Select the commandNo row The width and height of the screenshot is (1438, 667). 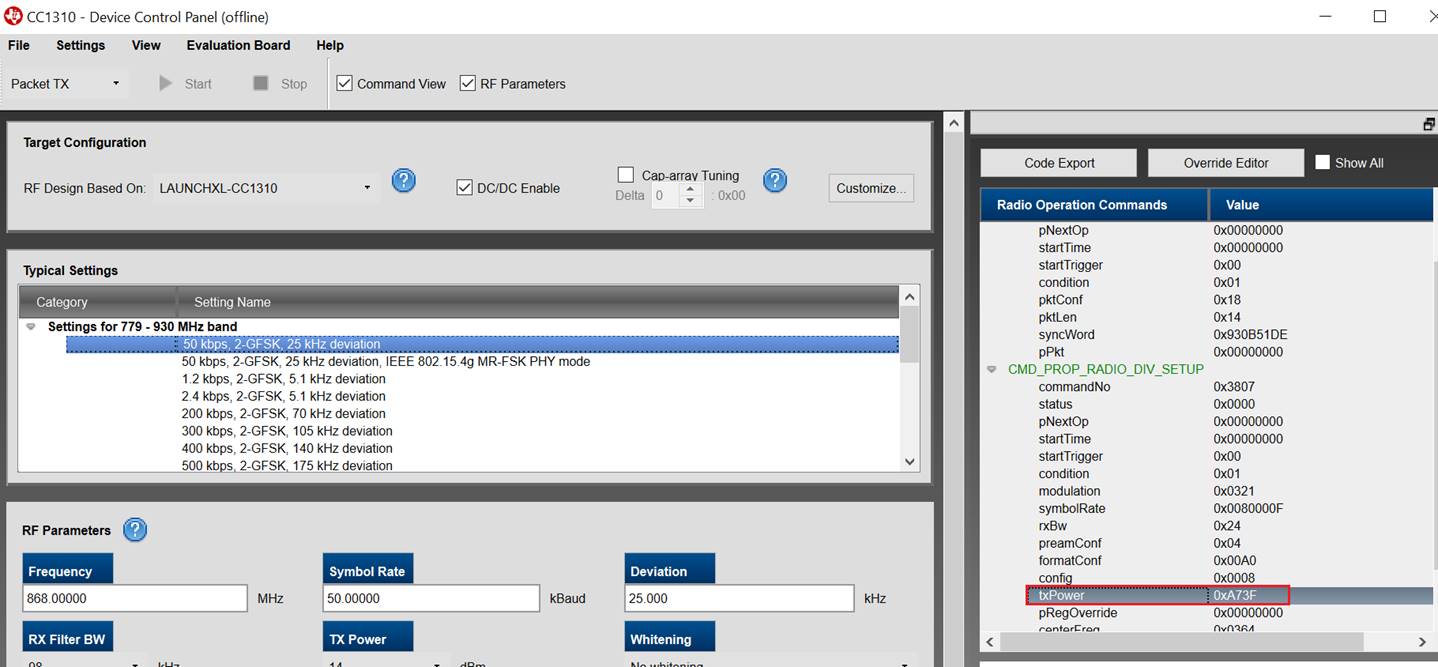coord(1207,386)
